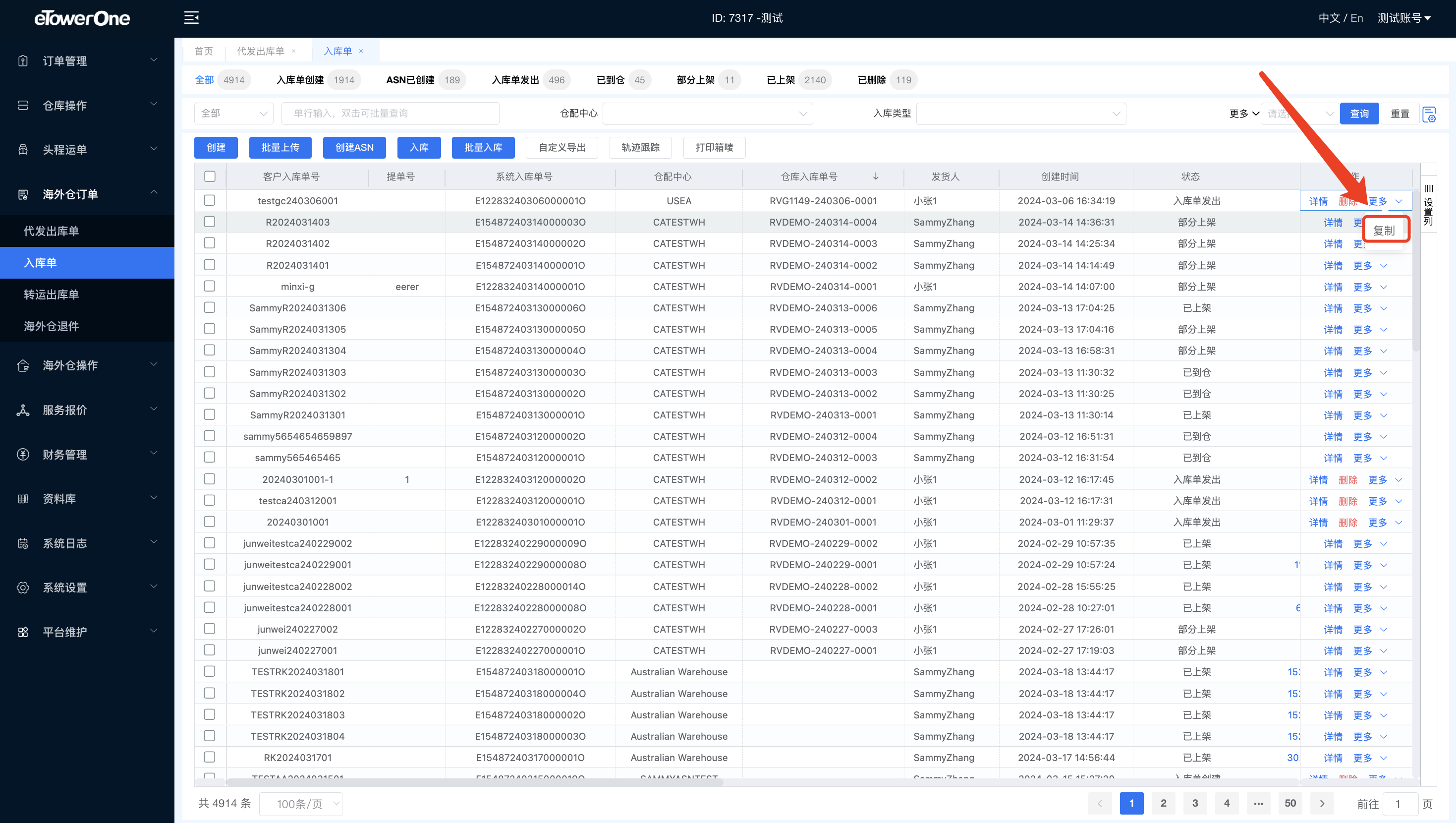Go to the next page arrow

[1322, 803]
